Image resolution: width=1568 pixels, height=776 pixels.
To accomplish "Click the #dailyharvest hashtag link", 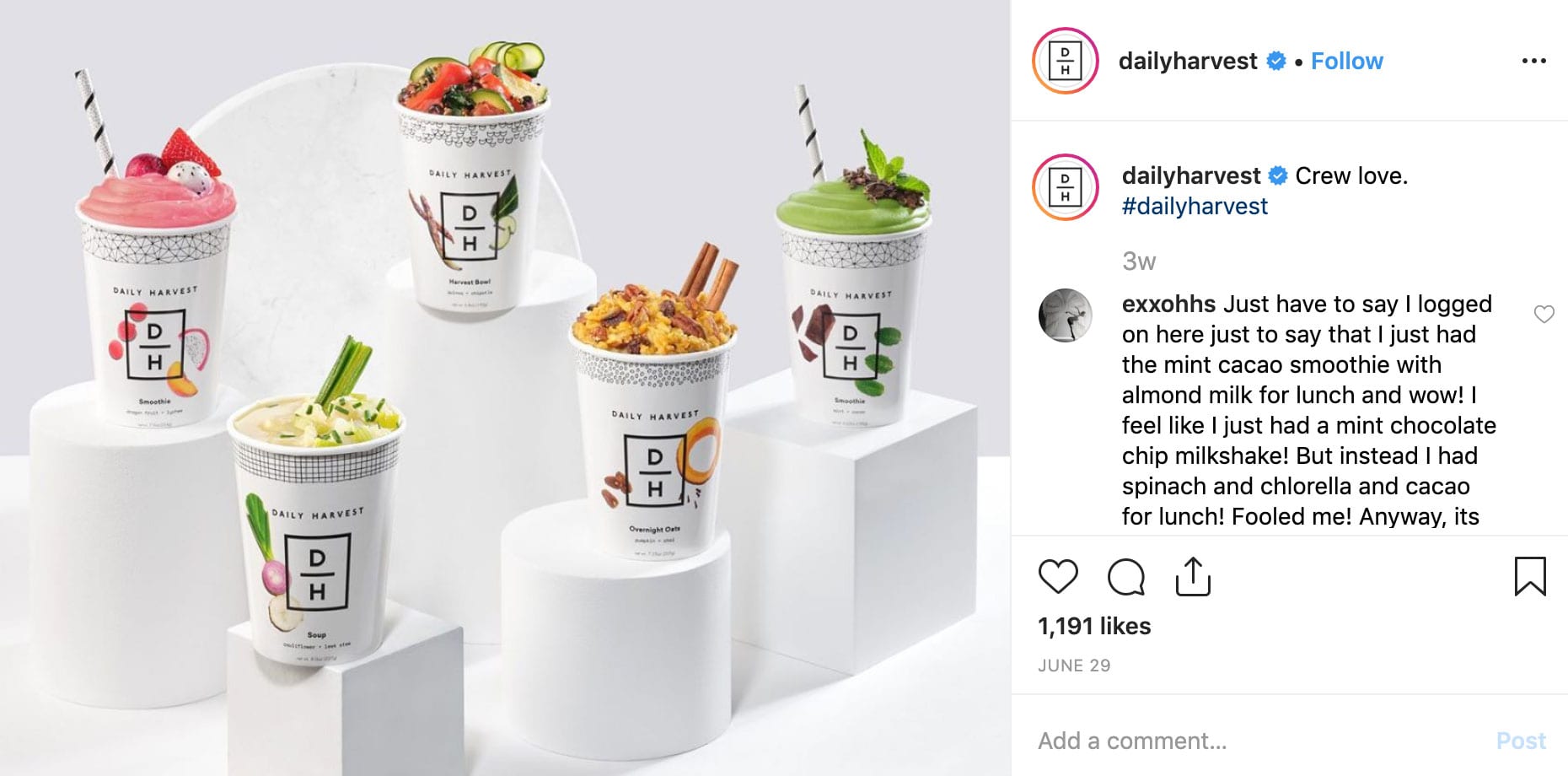I will coord(1195,207).
